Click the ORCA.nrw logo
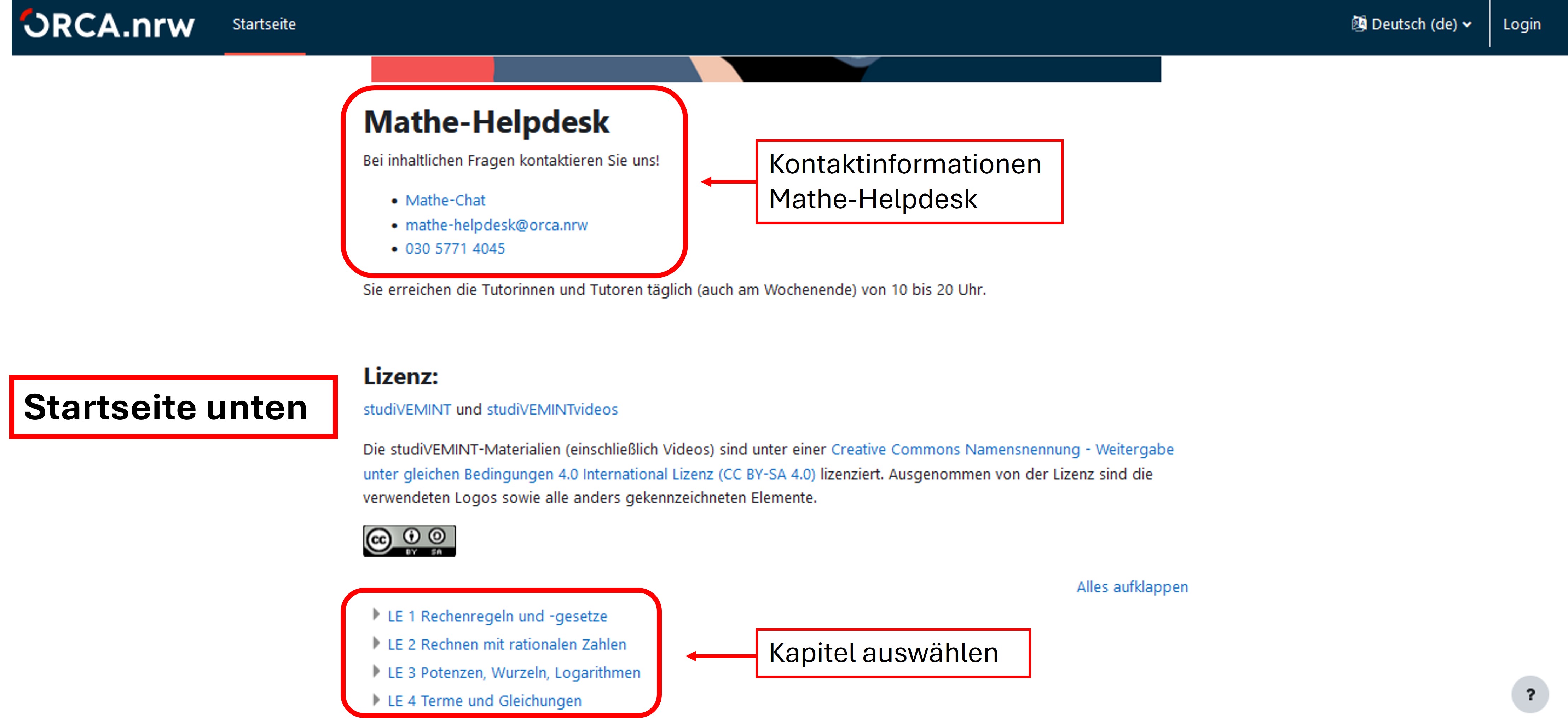1568x718 pixels. pos(107,24)
